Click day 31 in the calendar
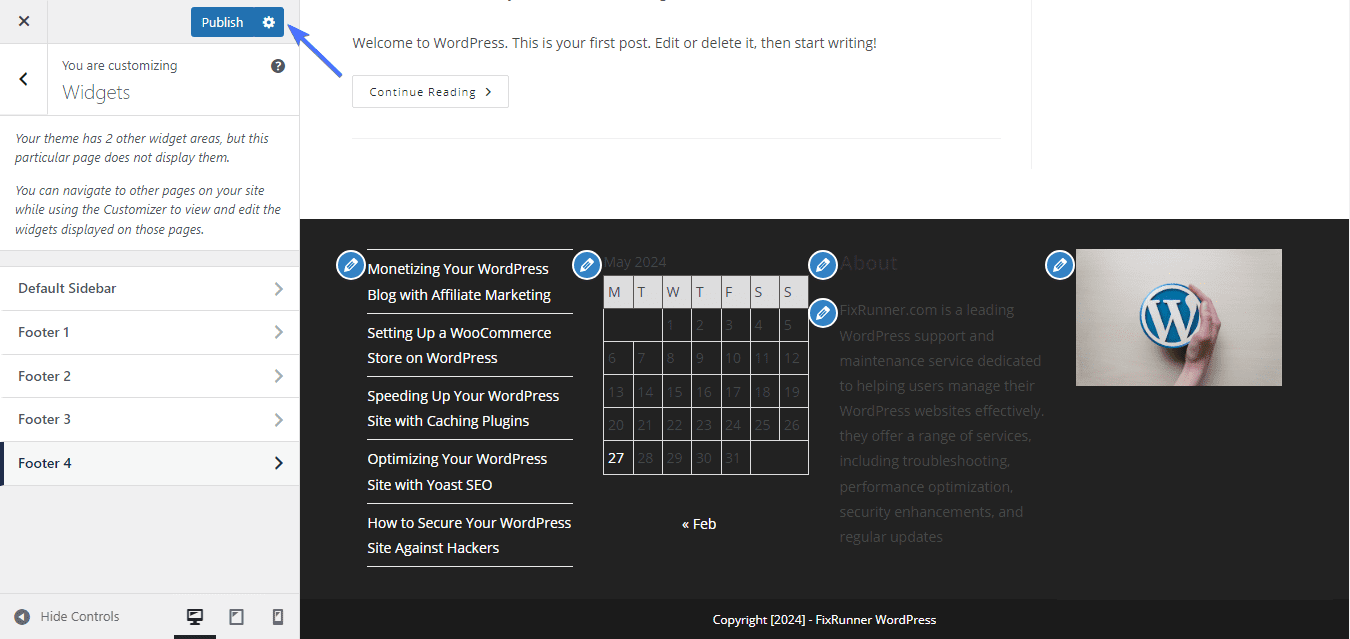 click(x=734, y=458)
